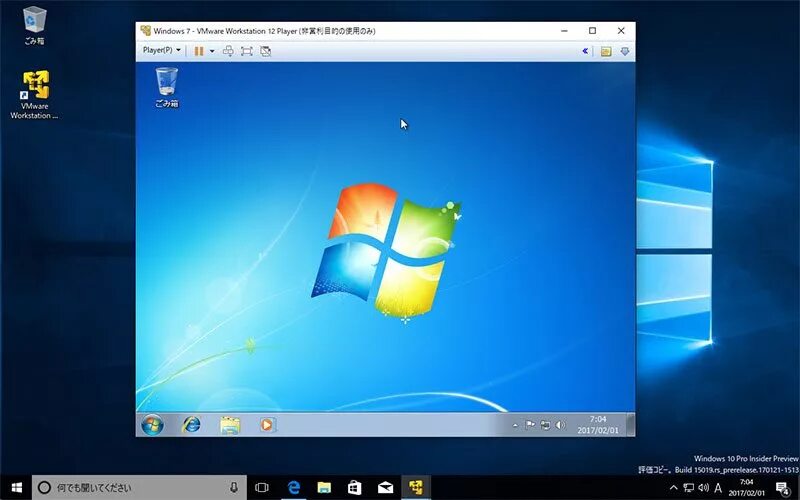Open the Windows 7 guest clock showing 7:04
This screenshot has height=500, width=800.
click(x=597, y=424)
